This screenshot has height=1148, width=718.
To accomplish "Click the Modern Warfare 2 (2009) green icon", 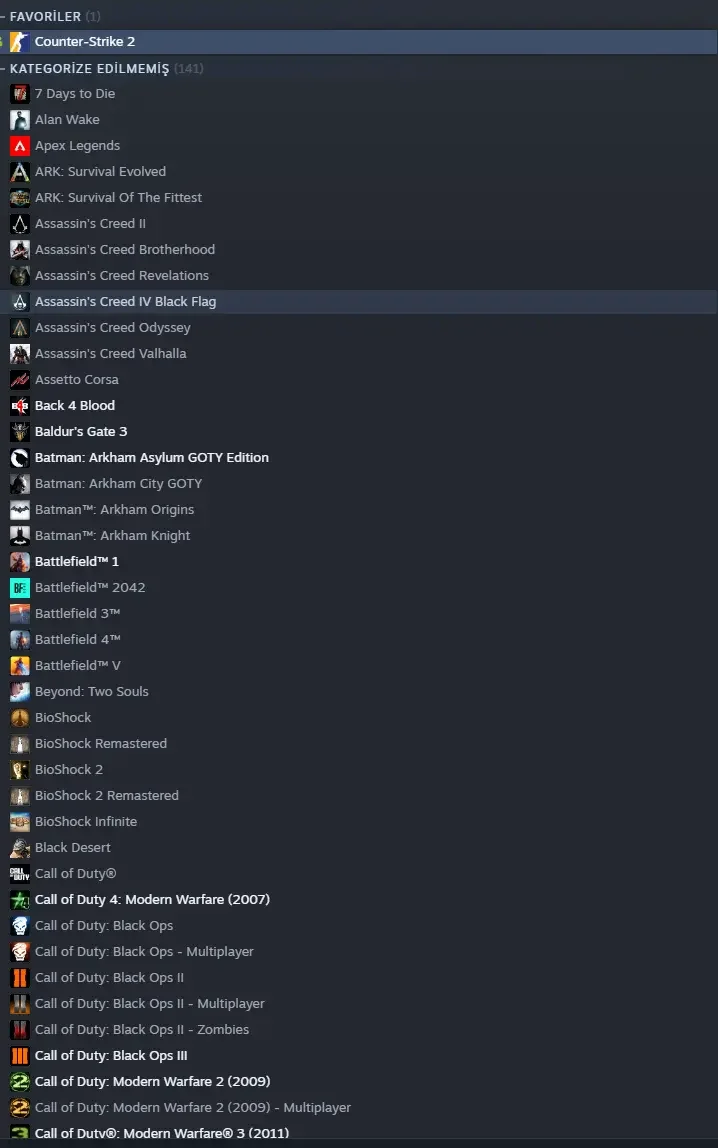I will [x=20, y=1081].
